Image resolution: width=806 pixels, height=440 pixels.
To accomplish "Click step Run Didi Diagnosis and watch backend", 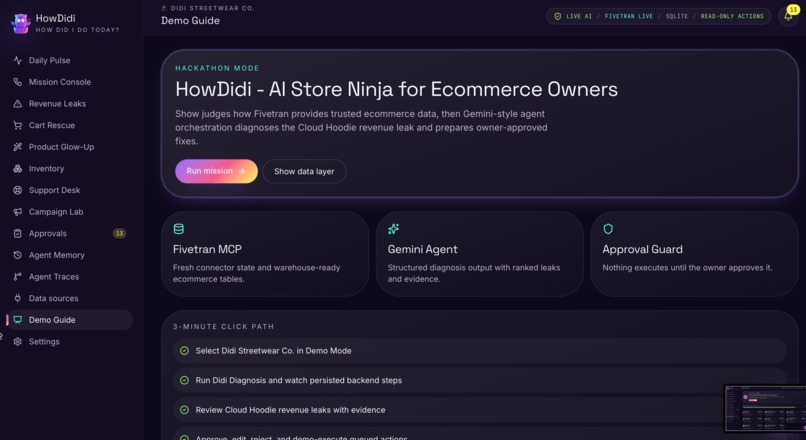I will [480, 380].
